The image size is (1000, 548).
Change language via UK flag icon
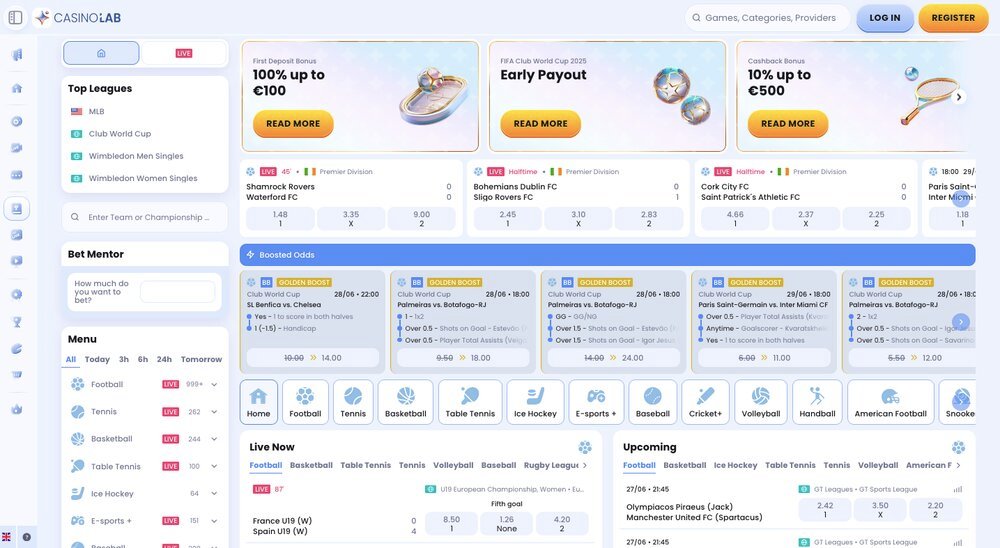[x=6, y=537]
